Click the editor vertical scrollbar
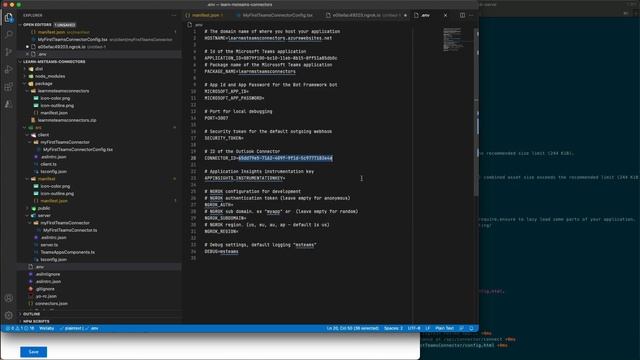This screenshot has width=640, height=360. pos(476,112)
